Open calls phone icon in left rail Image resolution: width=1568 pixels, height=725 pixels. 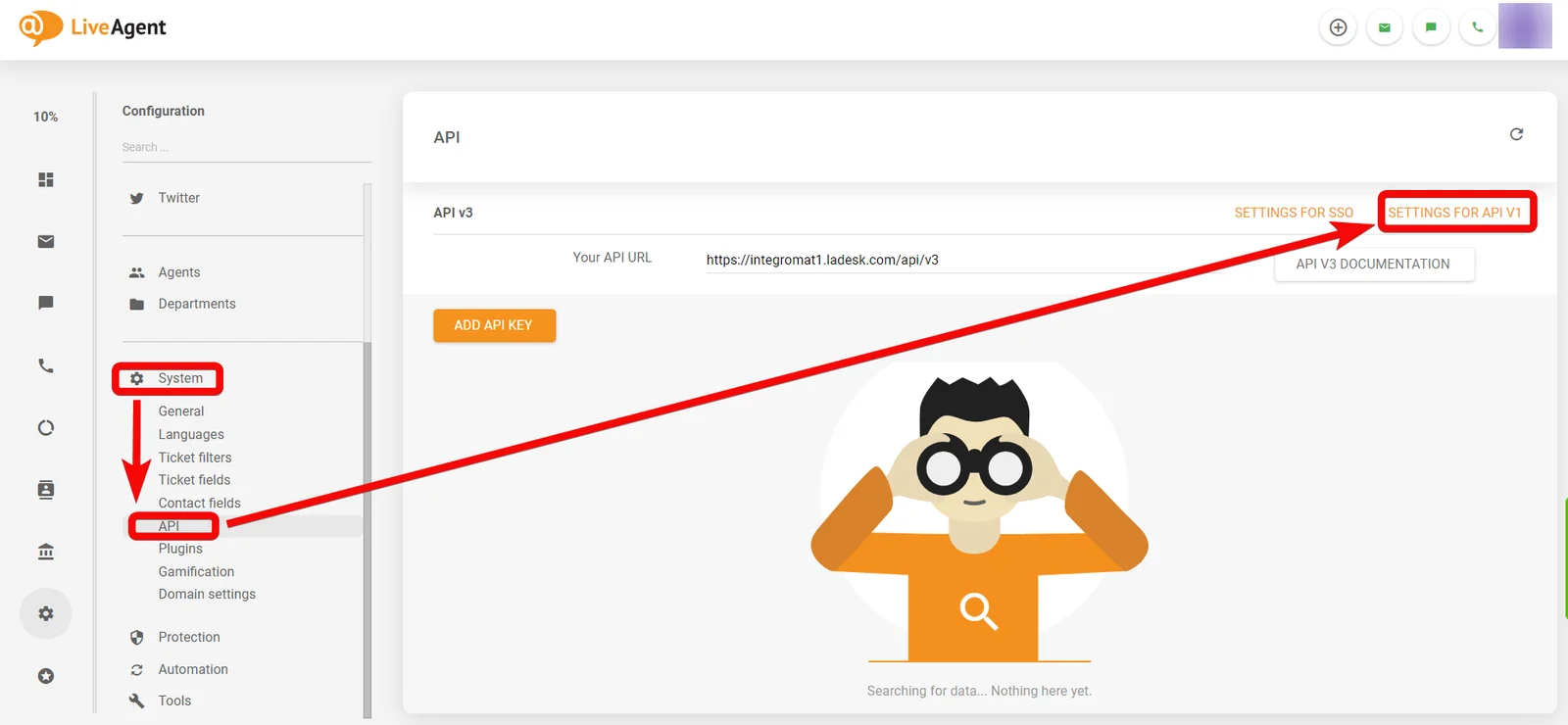click(x=46, y=365)
